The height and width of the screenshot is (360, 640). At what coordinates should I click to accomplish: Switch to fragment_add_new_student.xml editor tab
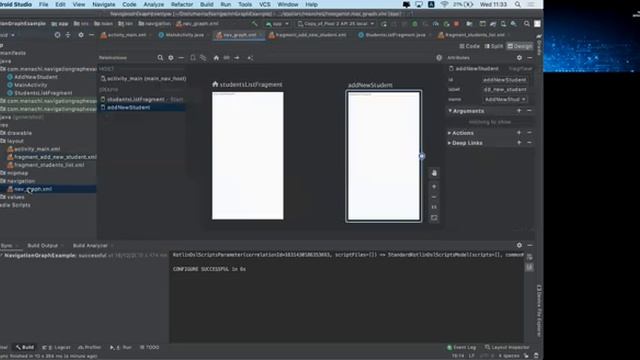tap(307, 35)
